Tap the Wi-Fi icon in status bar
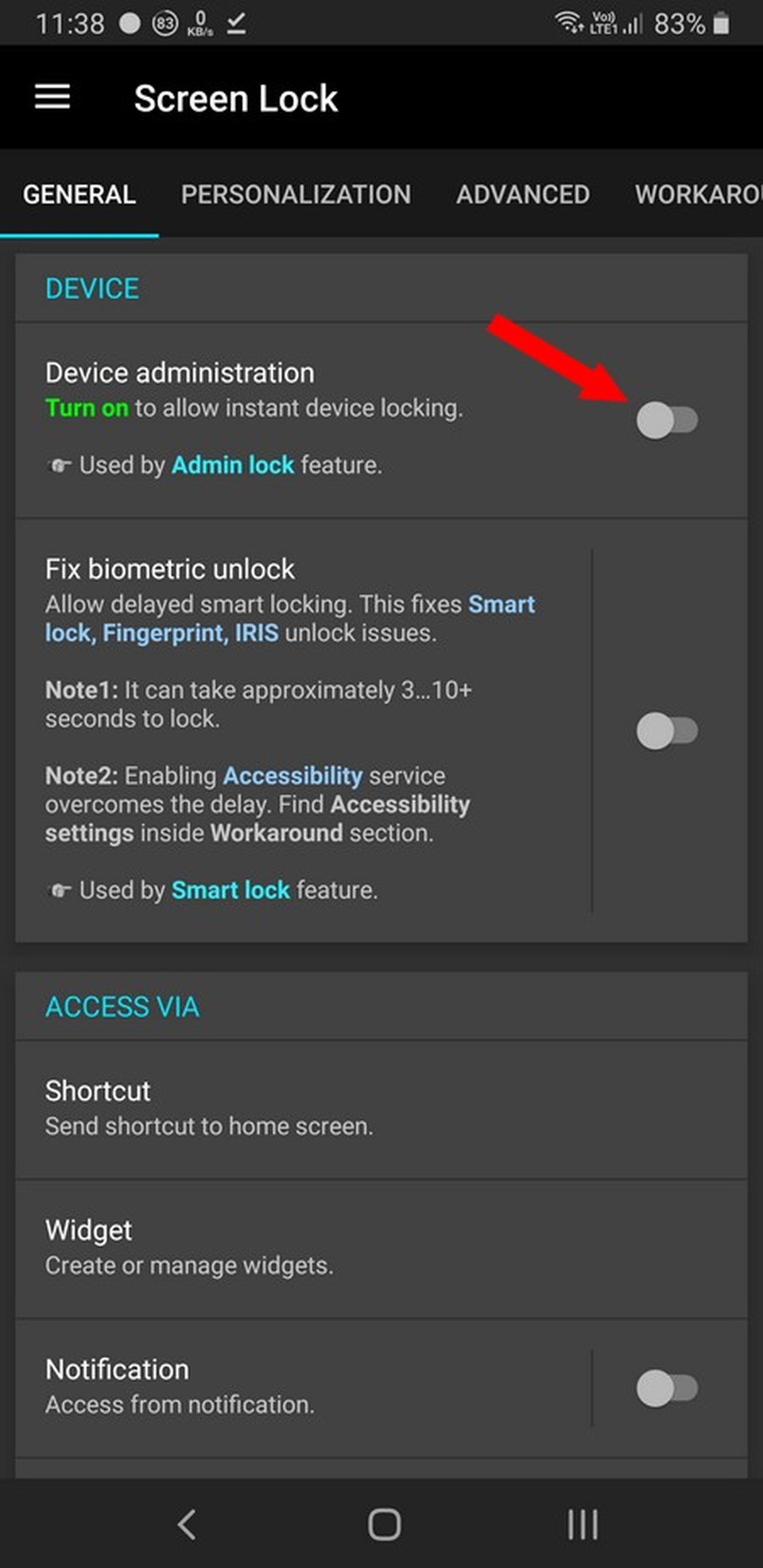The height and width of the screenshot is (1568, 763). pyautogui.click(x=569, y=22)
